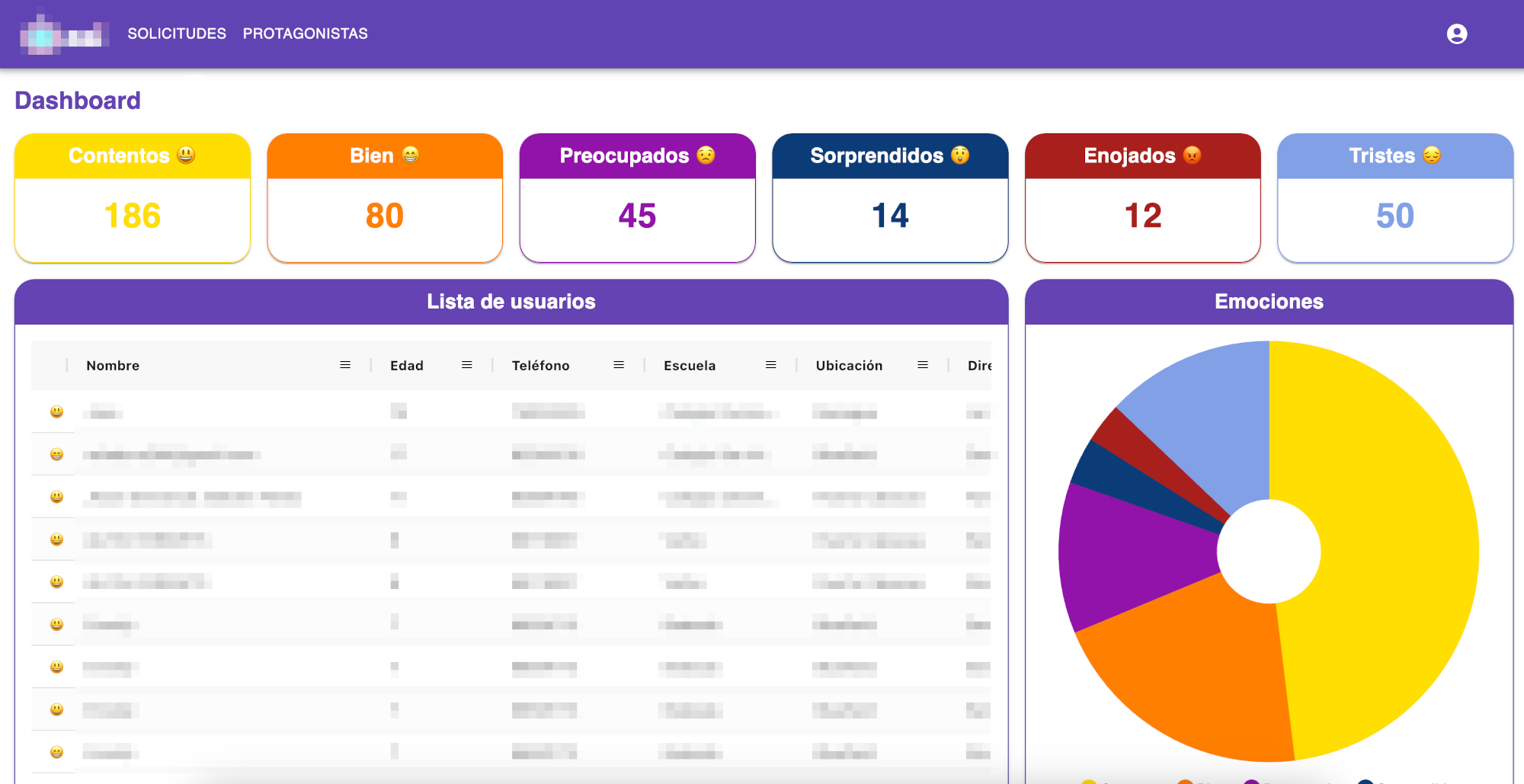Image resolution: width=1524 pixels, height=784 pixels.
Task: Select the Contentos card showing 186
Action: click(133, 198)
